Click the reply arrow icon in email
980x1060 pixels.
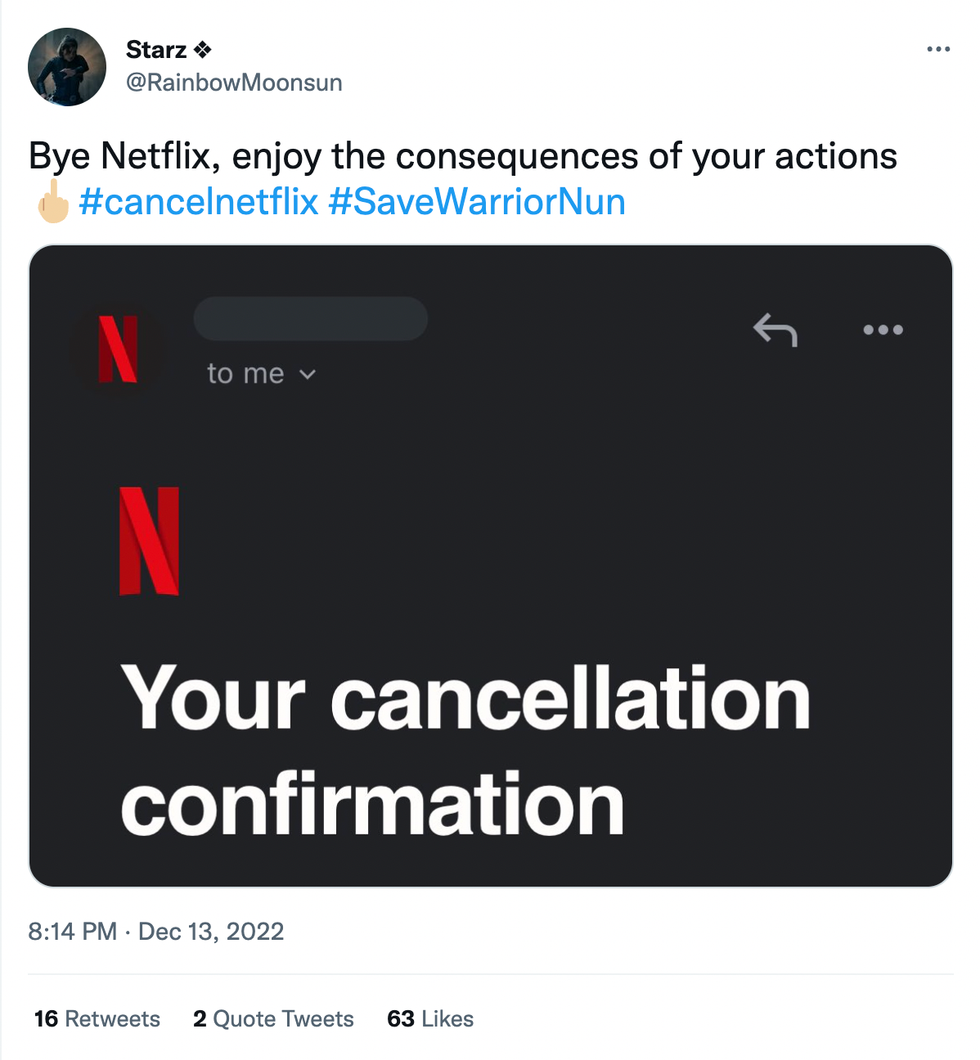(775, 329)
